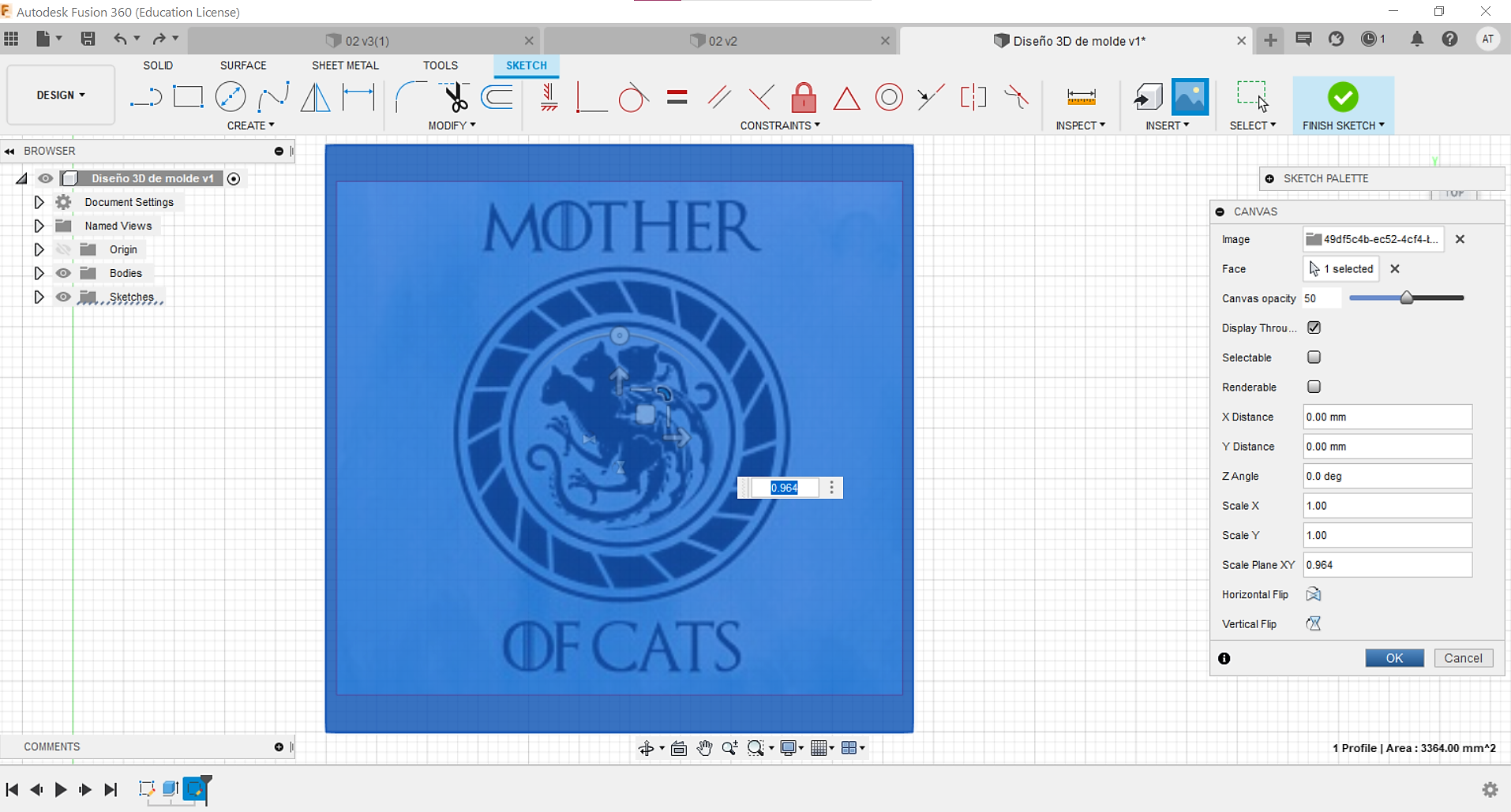Click OK in the Canvas dialog
This screenshot has width=1511, height=812.
tap(1394, 658)
